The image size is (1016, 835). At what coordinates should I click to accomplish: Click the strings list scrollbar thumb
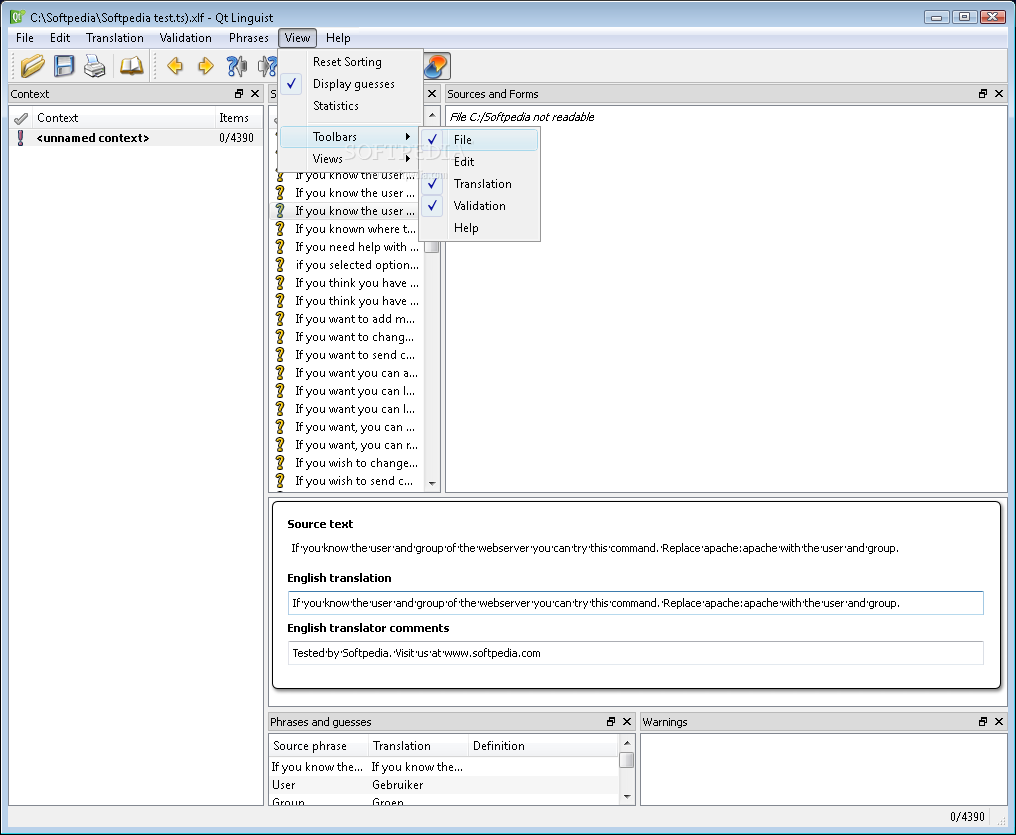(432, 247)
